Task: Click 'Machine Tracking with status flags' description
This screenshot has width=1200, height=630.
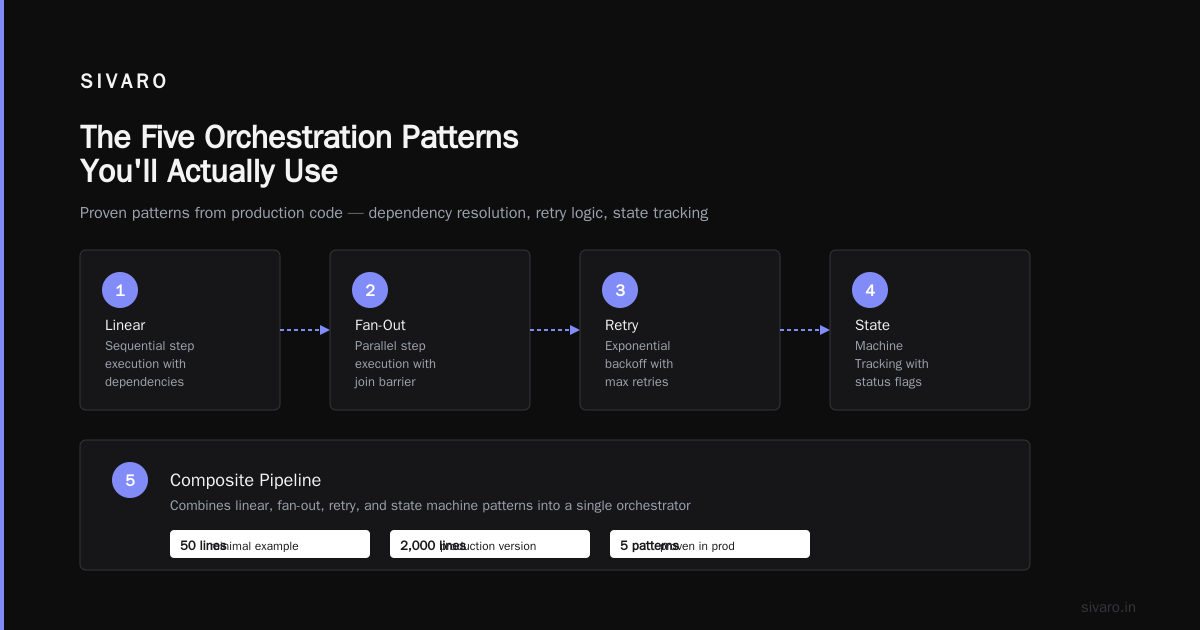Action: click(x=892, y=364)
